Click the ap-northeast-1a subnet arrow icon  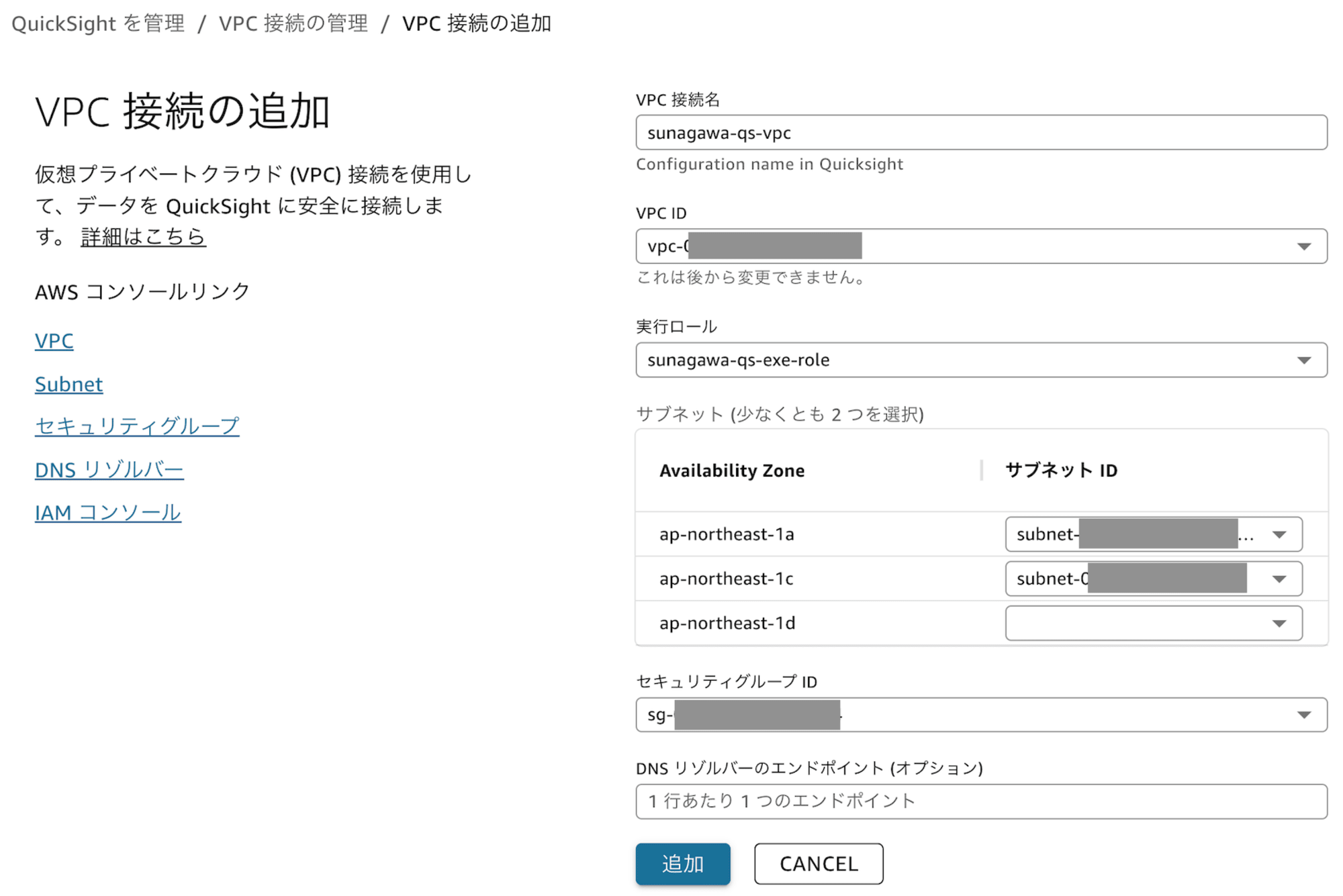click(x=1279, y=535)
